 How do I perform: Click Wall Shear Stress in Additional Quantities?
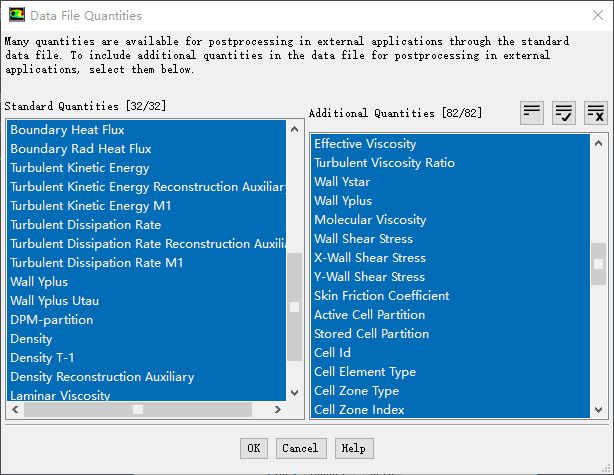click(x=363, y=239)
